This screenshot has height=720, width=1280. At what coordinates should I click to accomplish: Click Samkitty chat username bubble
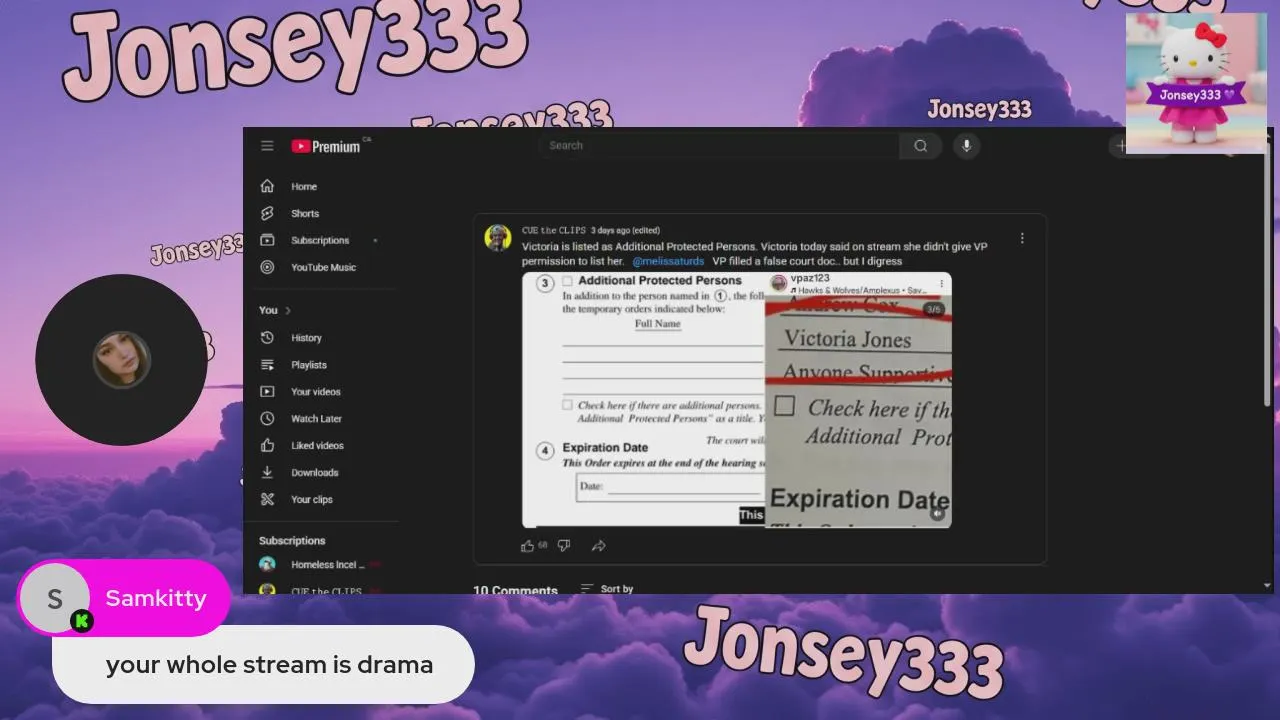pyautogui.click(x=124, y=598)
